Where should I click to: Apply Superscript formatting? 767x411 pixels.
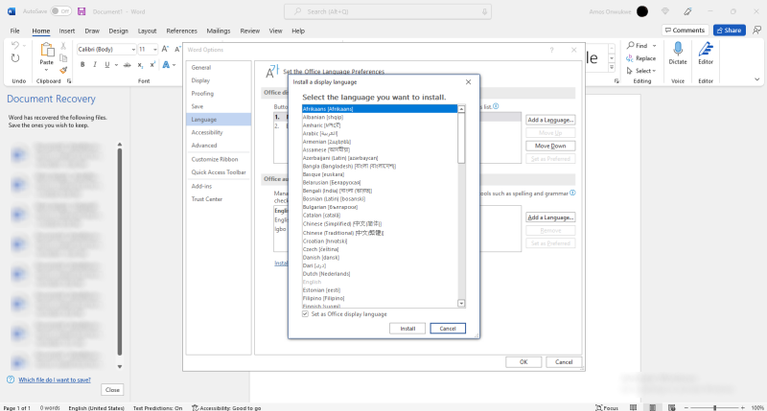pyautogui.click(x=153, y=65)
